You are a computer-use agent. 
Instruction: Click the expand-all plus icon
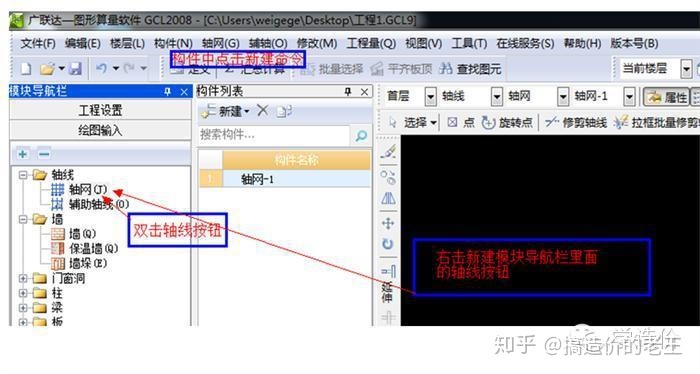pos(23,154)
